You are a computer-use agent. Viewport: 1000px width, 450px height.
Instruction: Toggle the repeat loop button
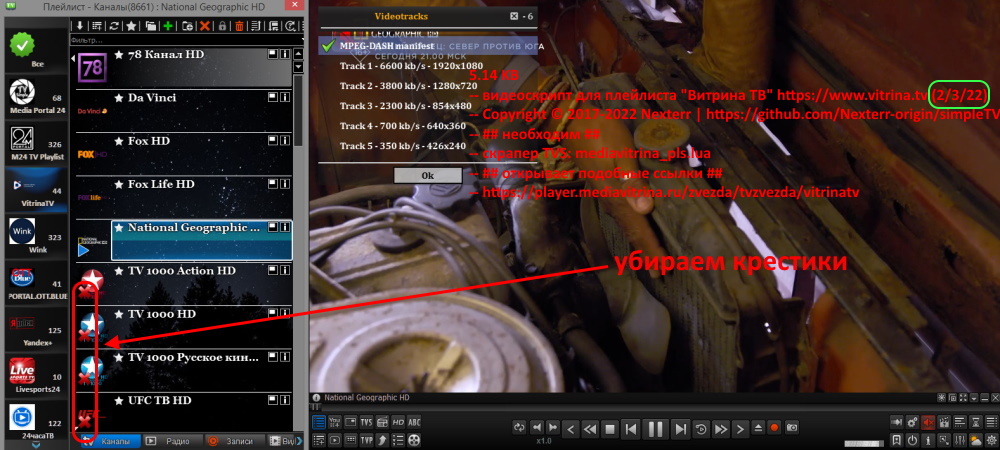coord(519,427)
